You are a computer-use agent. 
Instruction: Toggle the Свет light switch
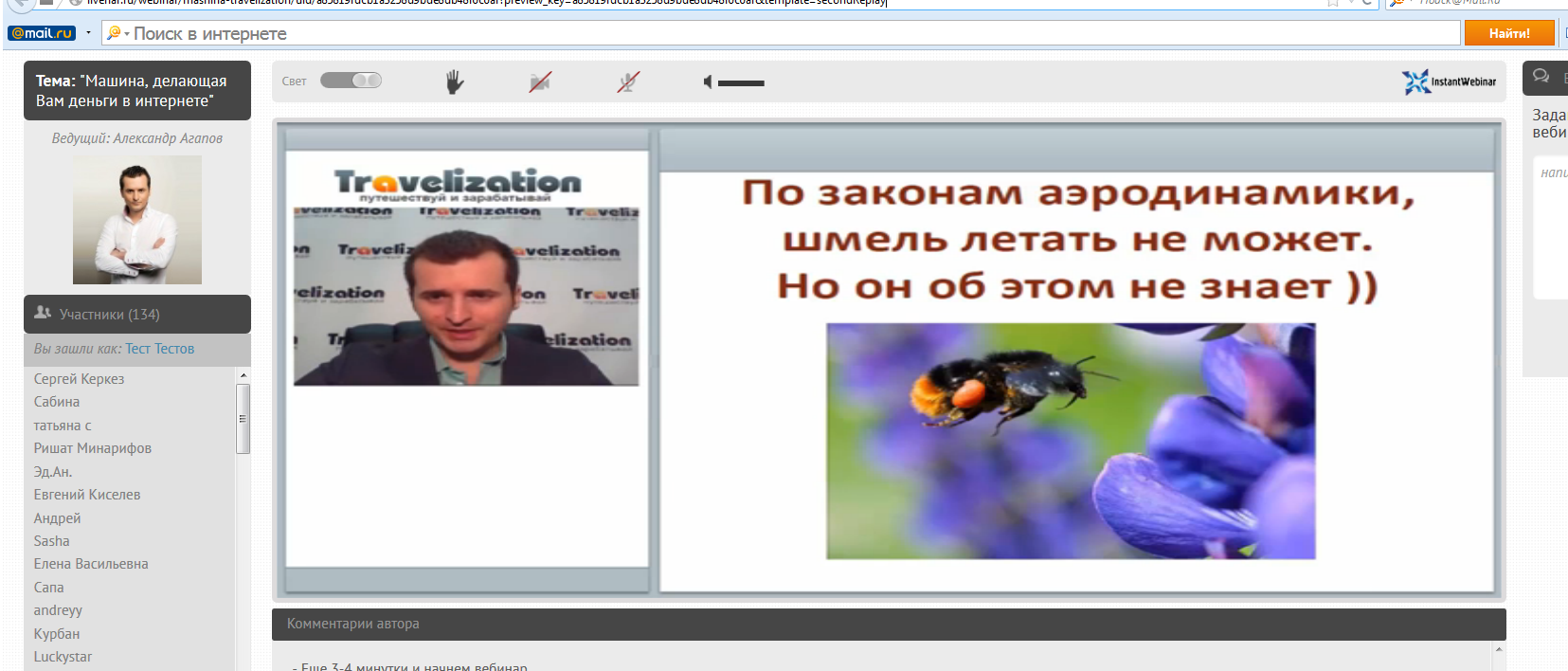pyautogui.click(x=351, y=81)
